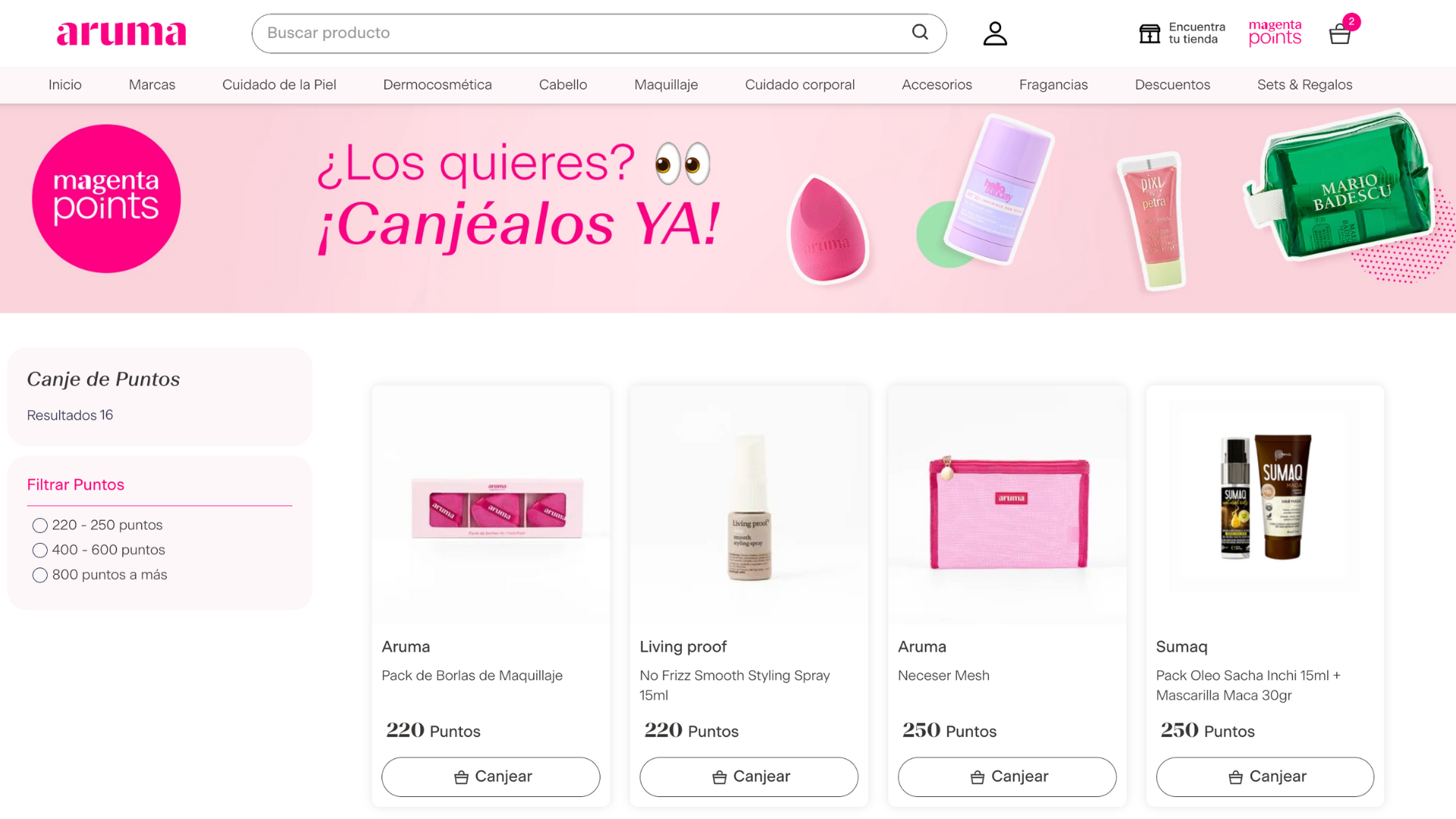This screenshot has height=819, width=1456.
Task: Open the Marcas menu
Action: coord(152,85)
